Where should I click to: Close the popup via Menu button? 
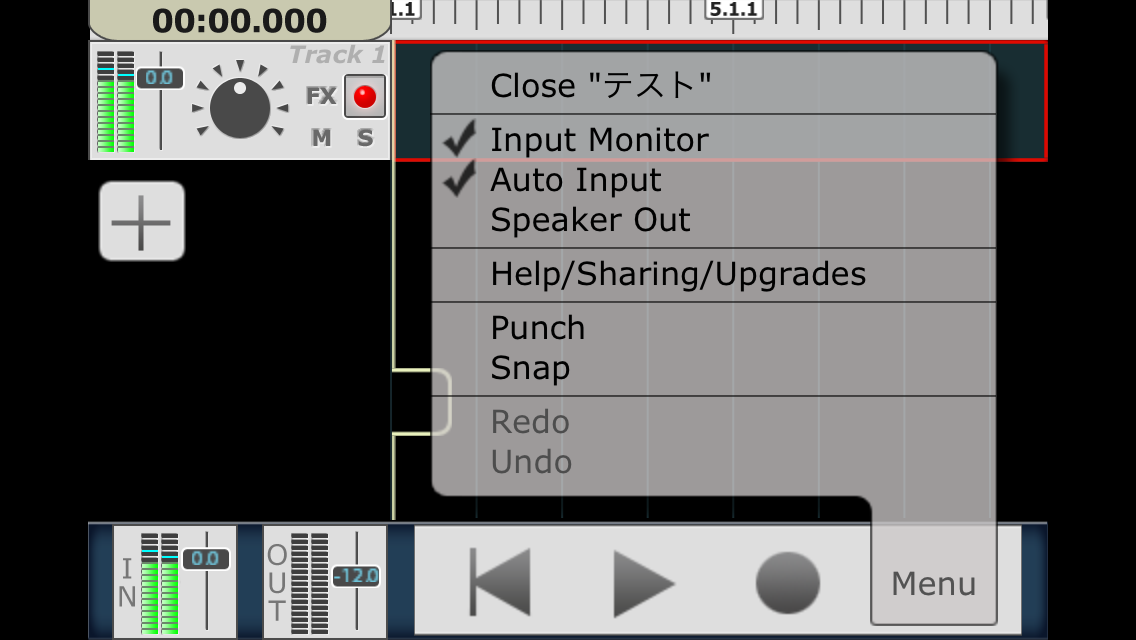[934, 583]
